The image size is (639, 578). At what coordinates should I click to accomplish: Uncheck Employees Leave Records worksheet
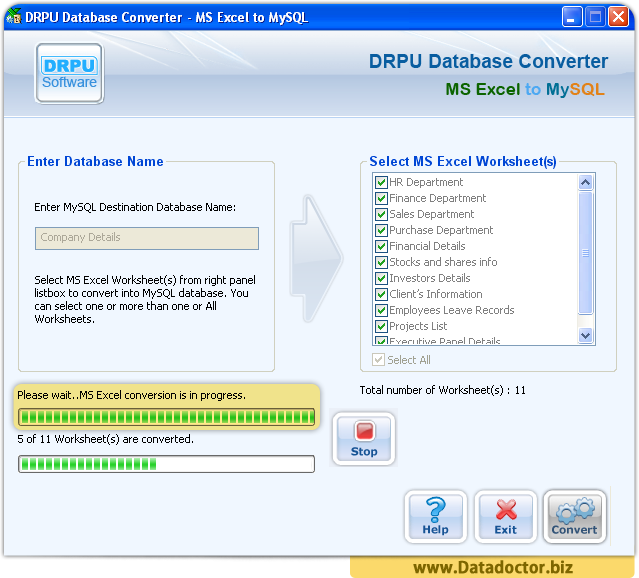381,310
